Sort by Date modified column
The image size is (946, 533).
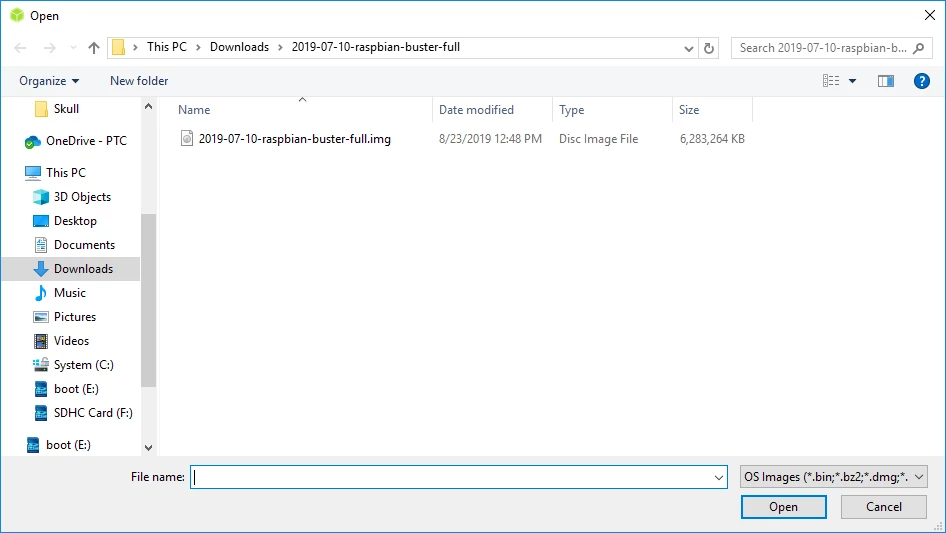tap(476, 110)
